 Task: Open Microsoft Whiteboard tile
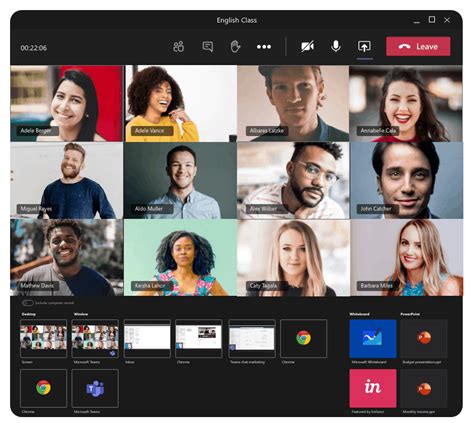(x=373, y=339)
